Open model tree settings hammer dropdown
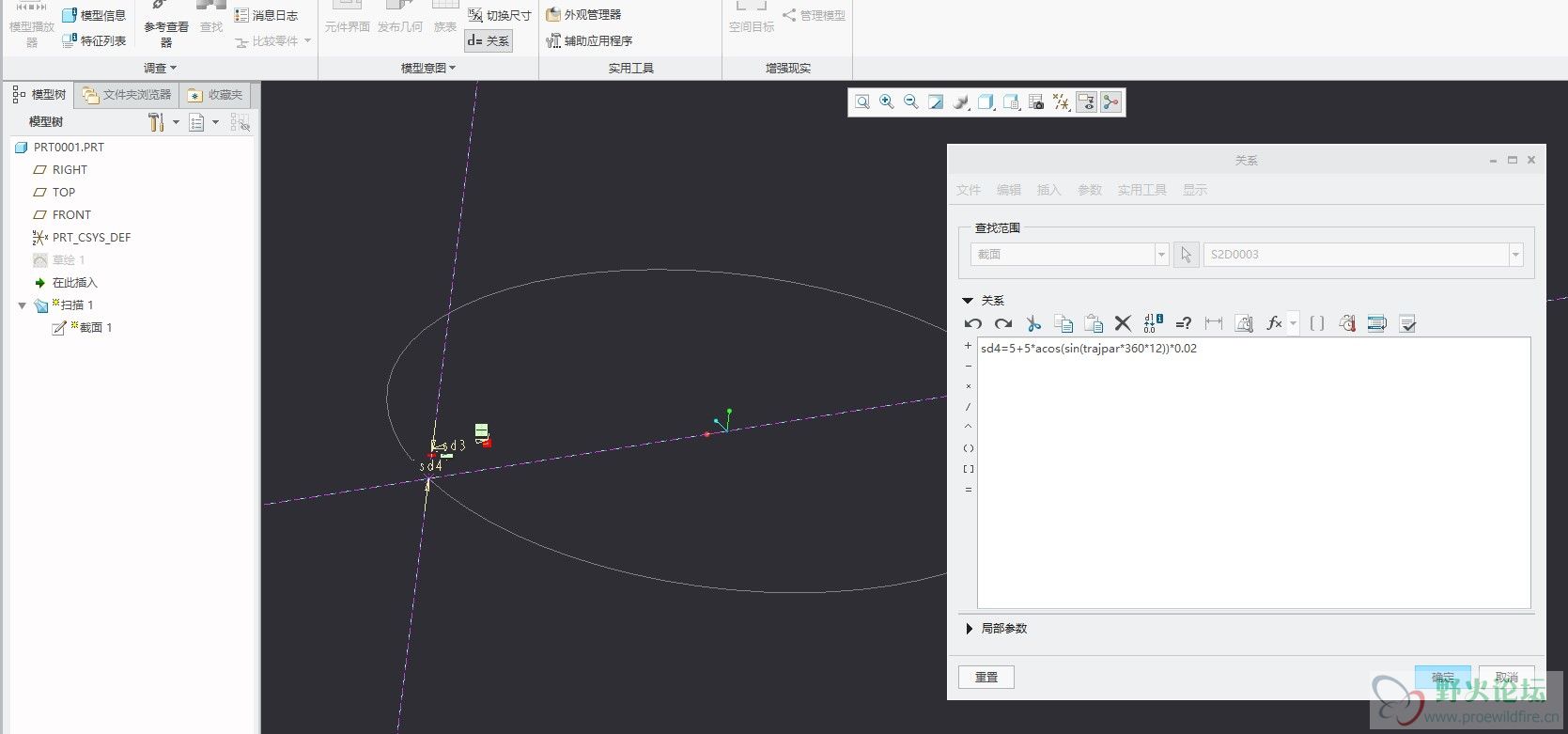 (163, 122)
